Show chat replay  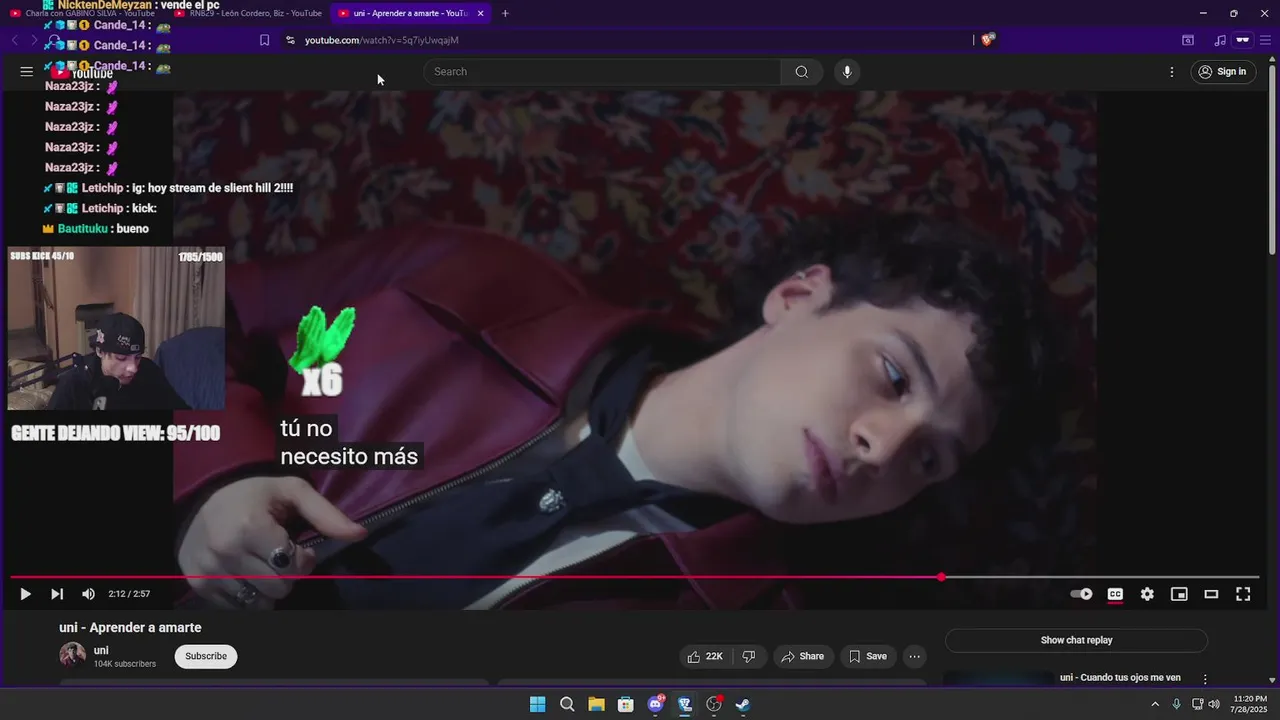point(1076,640)
